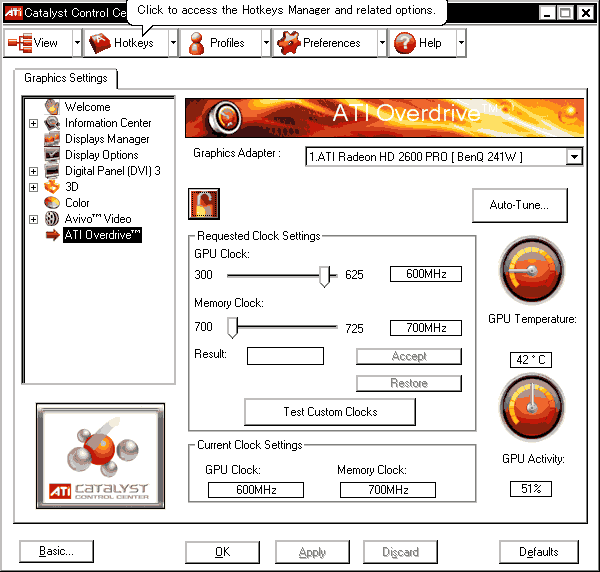The height and width of the screenshot is (572, 600).
Task: Click the Discard button
Action: [400, 552]
